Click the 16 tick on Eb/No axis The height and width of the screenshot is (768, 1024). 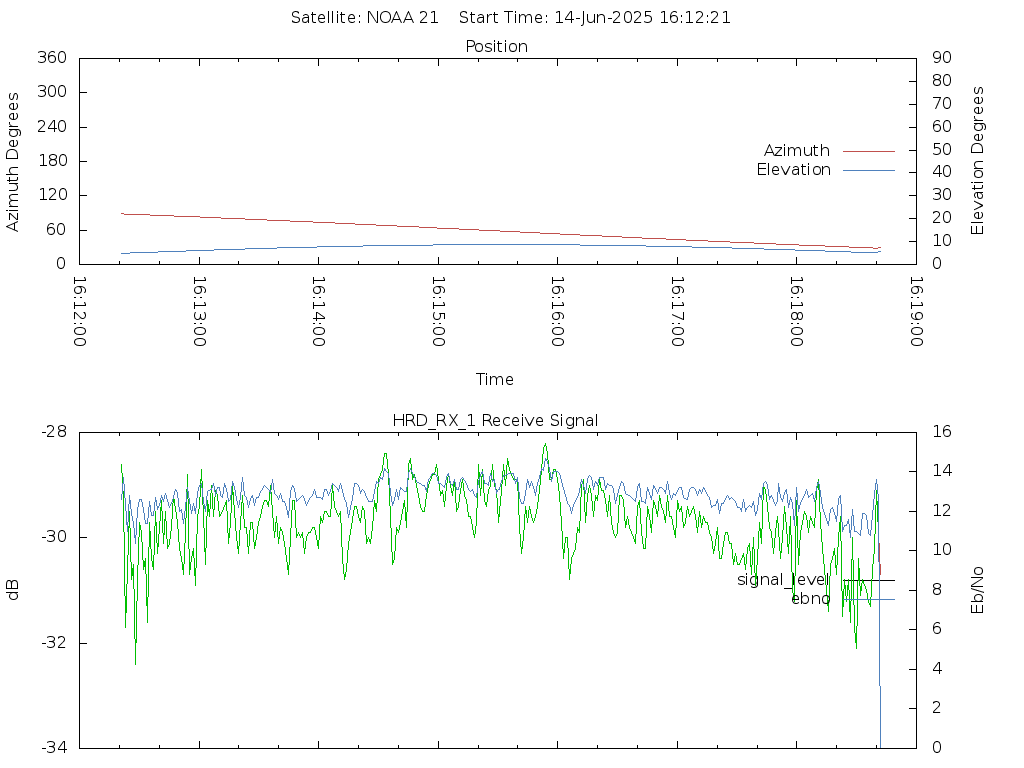pyautogui.click(x=942, y=432)
